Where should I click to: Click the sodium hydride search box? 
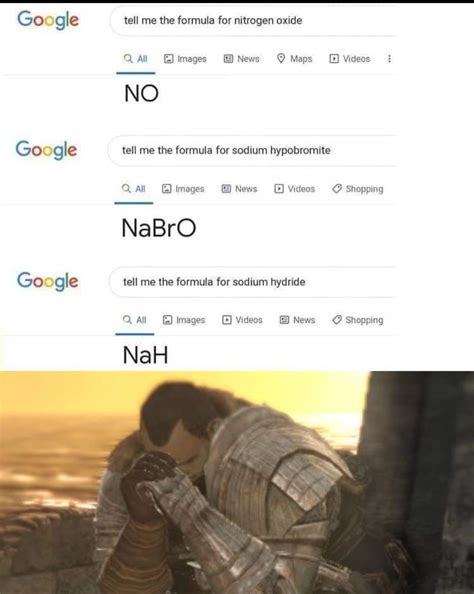252,282
